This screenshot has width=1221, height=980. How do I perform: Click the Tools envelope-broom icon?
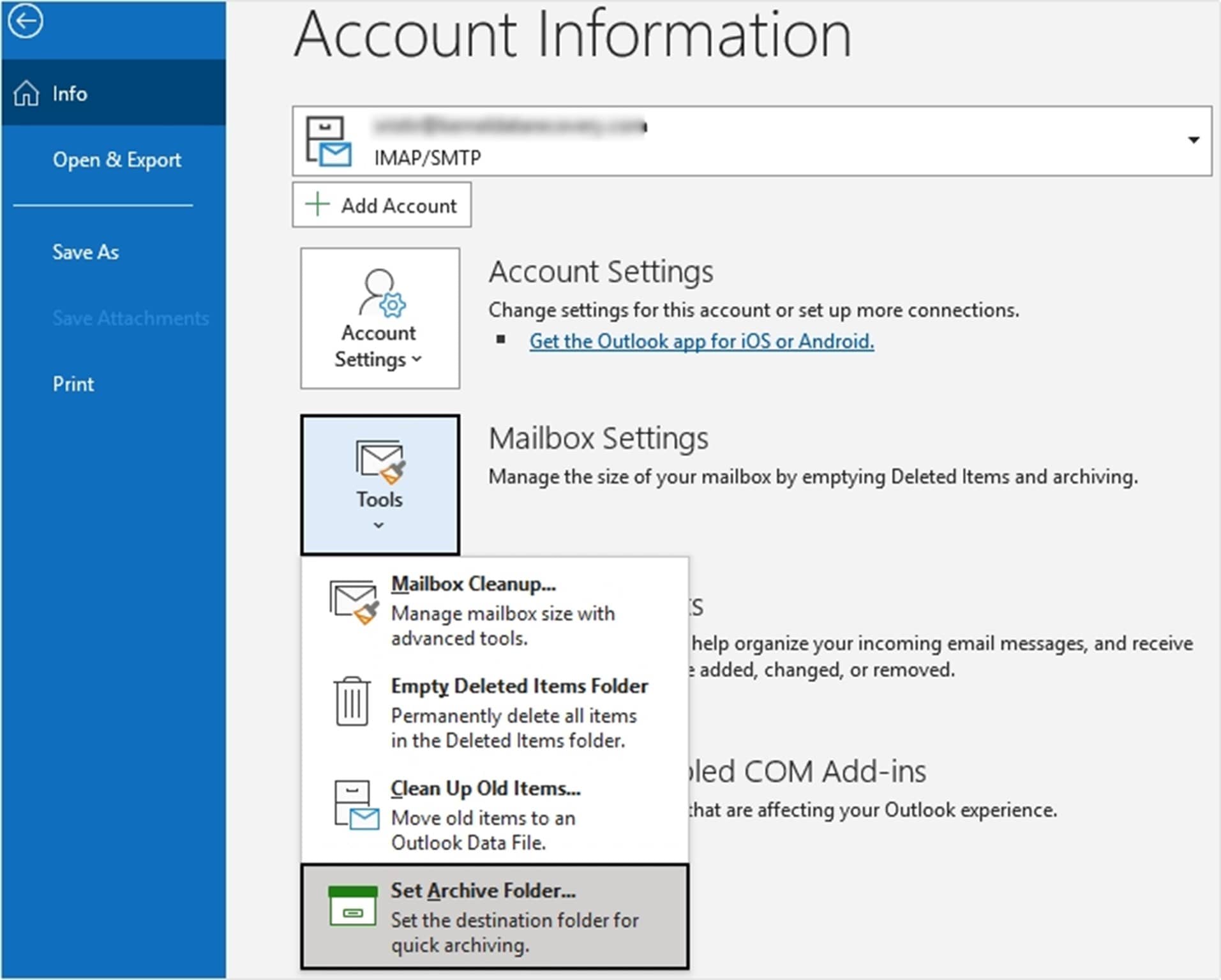point(380,462)
